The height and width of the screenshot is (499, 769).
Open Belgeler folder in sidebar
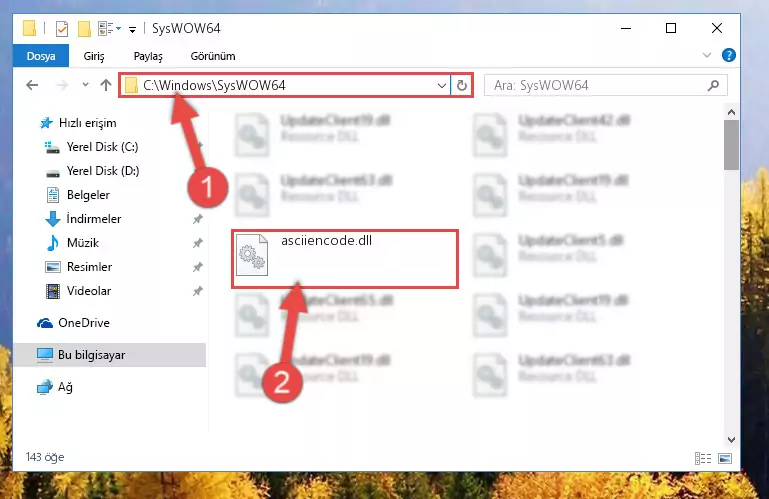click(x=88, y=195)
